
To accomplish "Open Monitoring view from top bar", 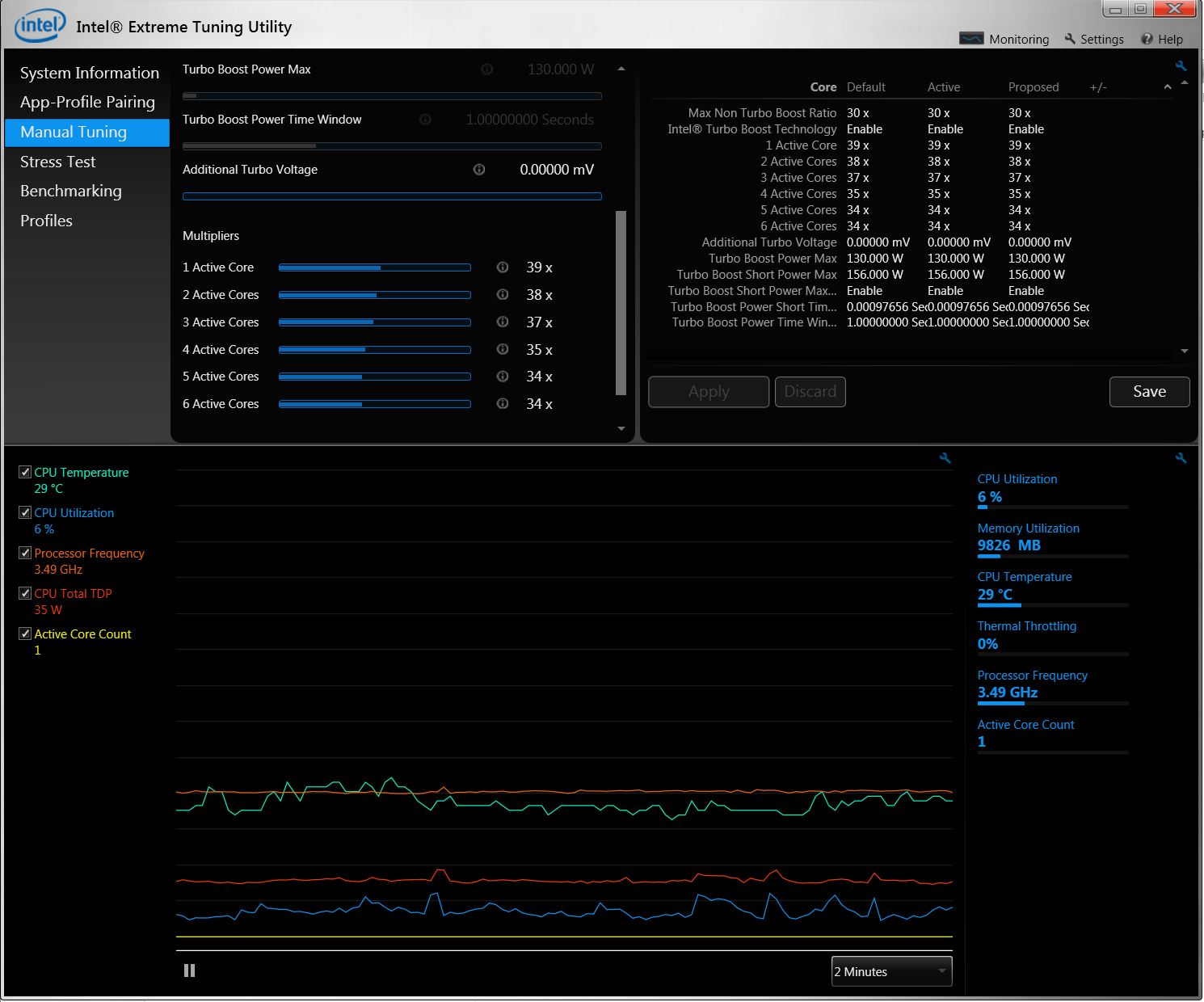I will click(1004, 39).
